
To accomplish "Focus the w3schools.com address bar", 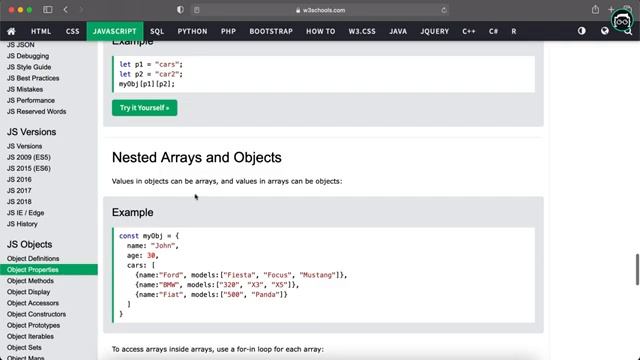I will 320,10.
